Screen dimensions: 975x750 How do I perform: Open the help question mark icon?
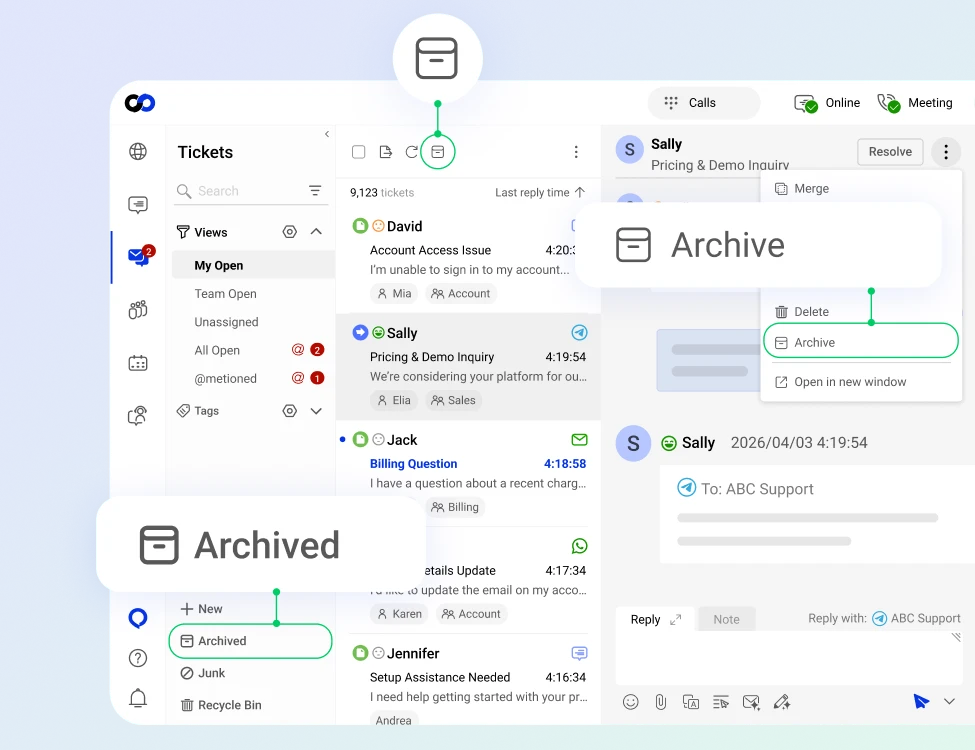[137, 658]
